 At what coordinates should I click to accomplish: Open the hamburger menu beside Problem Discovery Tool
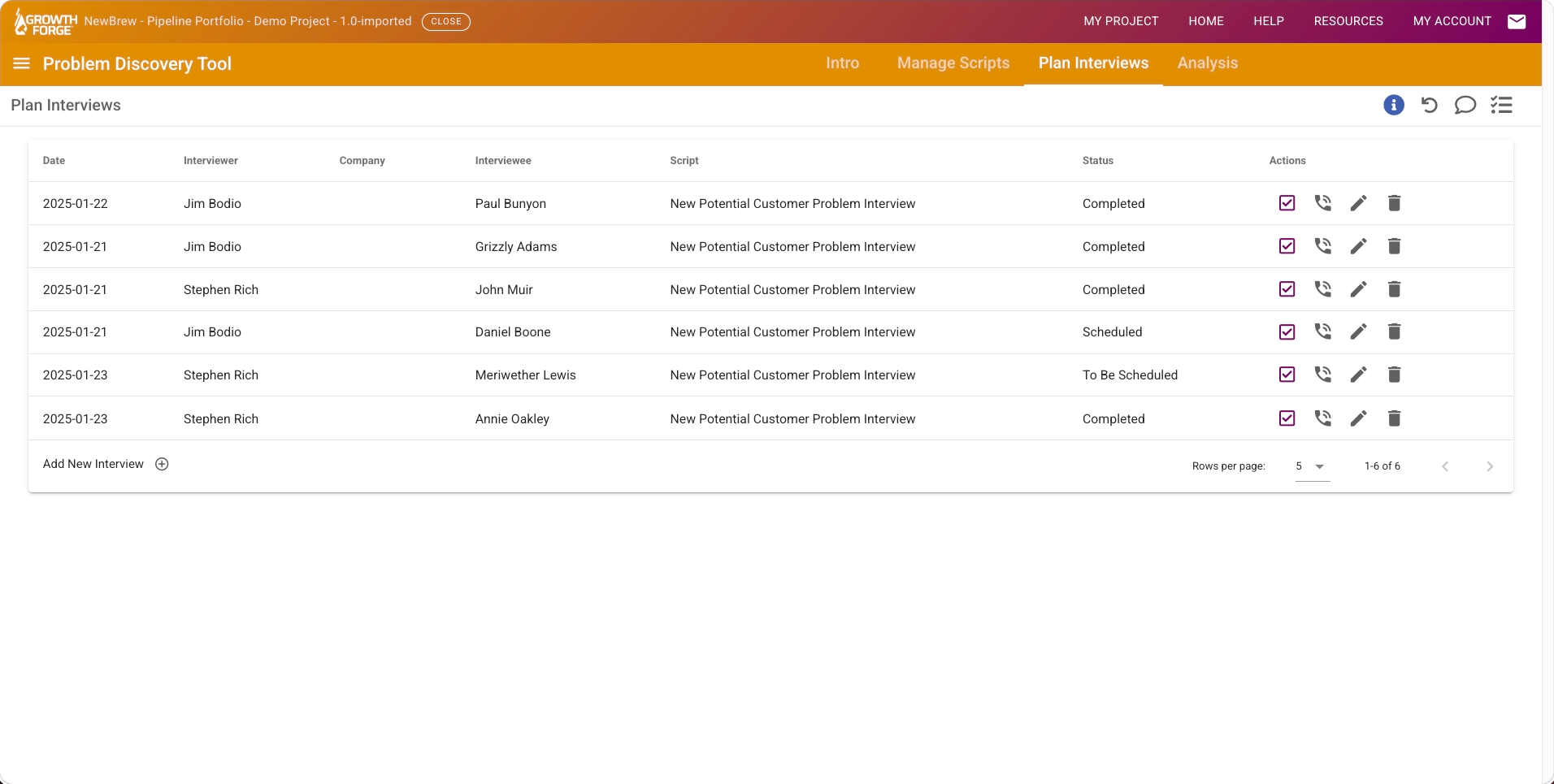(22, 63)
